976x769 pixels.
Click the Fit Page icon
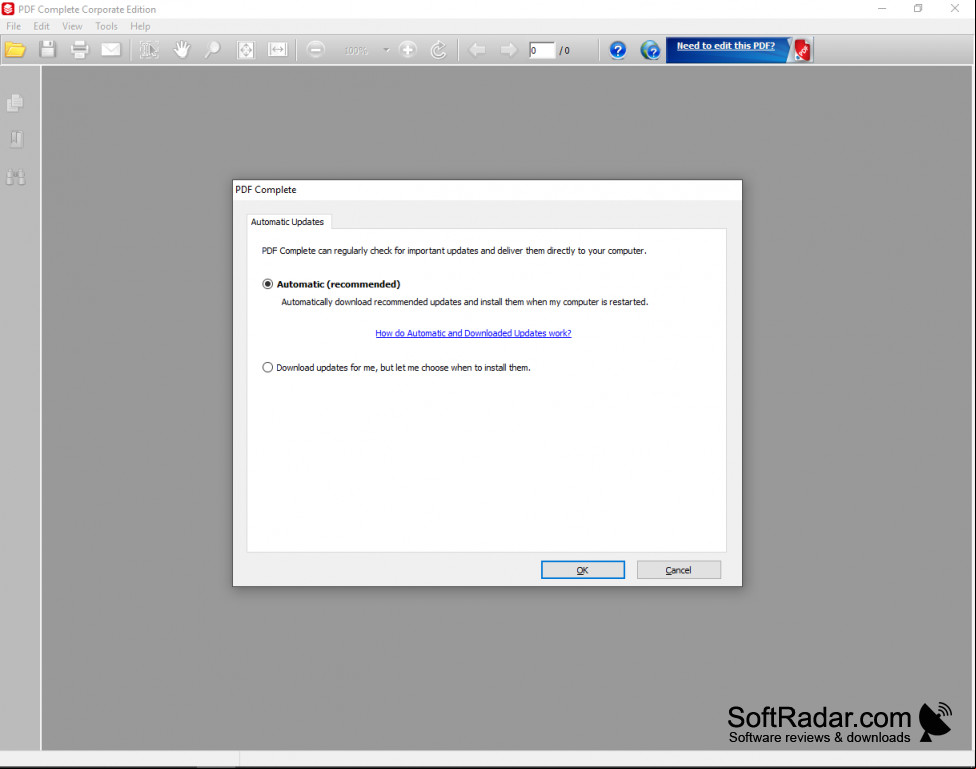(246, 50)
